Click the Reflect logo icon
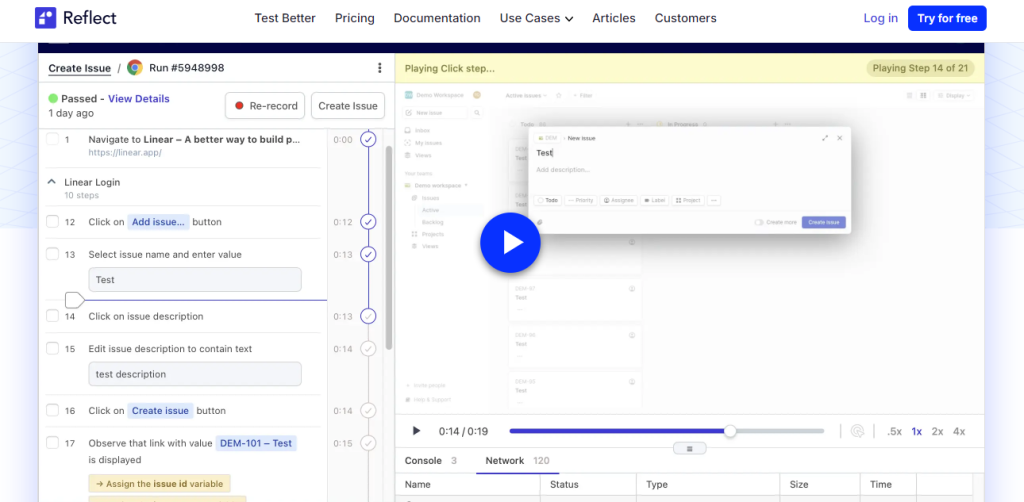The image size is (1024, 502). 46,18
